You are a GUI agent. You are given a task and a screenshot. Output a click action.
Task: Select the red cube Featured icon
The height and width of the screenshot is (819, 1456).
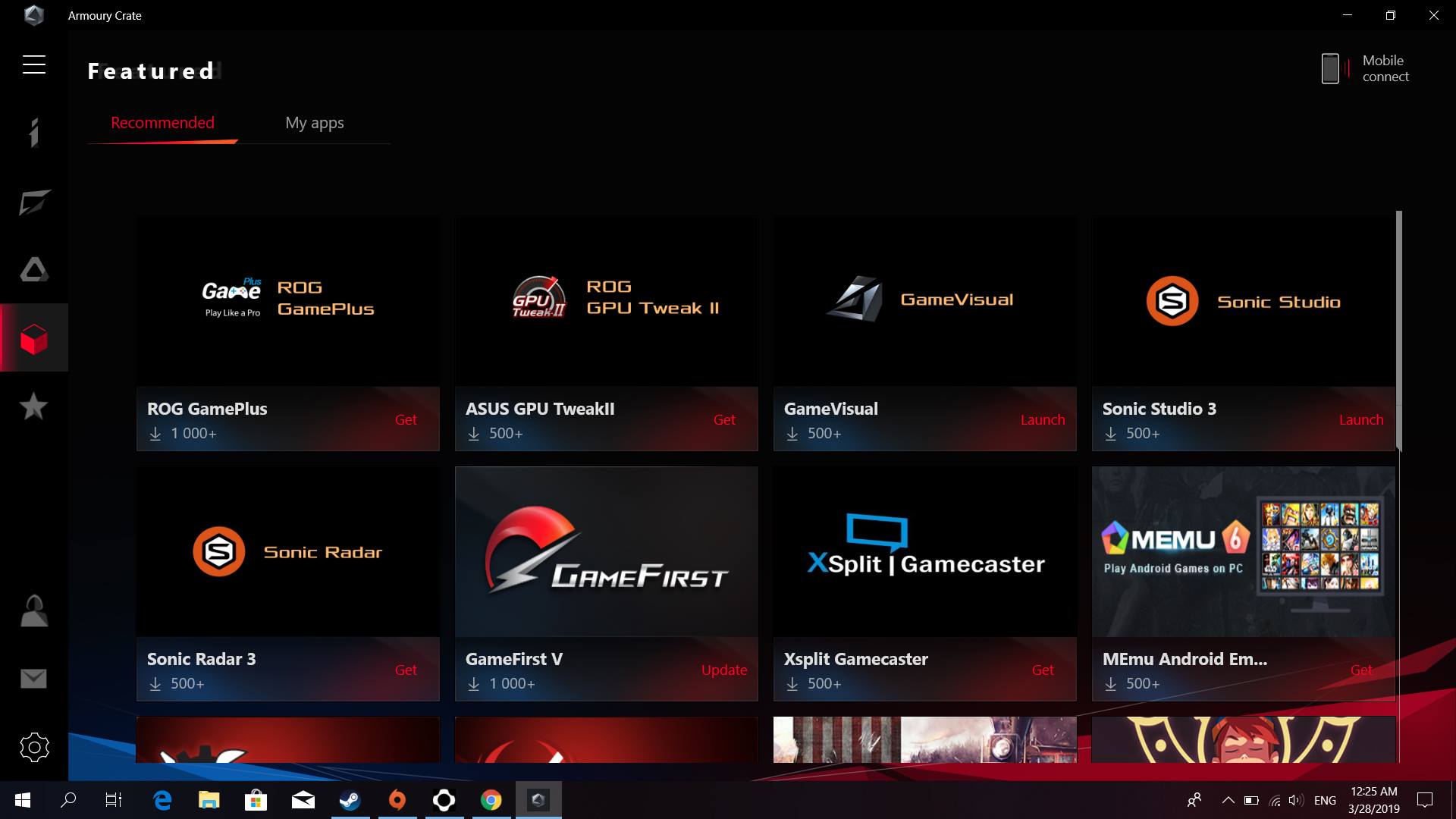click(x=34, y=338)
